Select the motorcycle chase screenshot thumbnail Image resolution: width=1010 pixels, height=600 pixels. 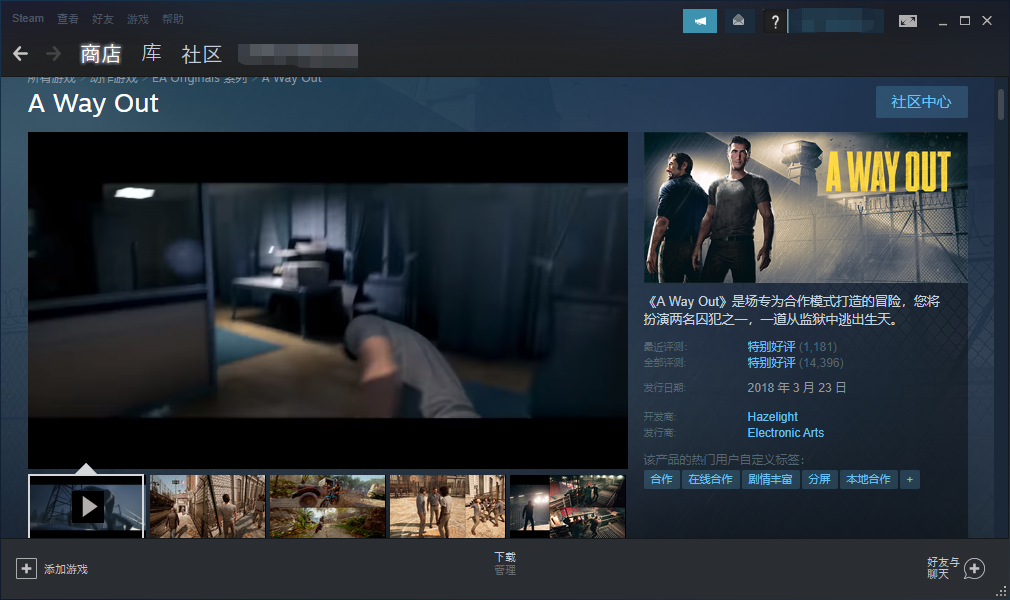coord(327,507)
